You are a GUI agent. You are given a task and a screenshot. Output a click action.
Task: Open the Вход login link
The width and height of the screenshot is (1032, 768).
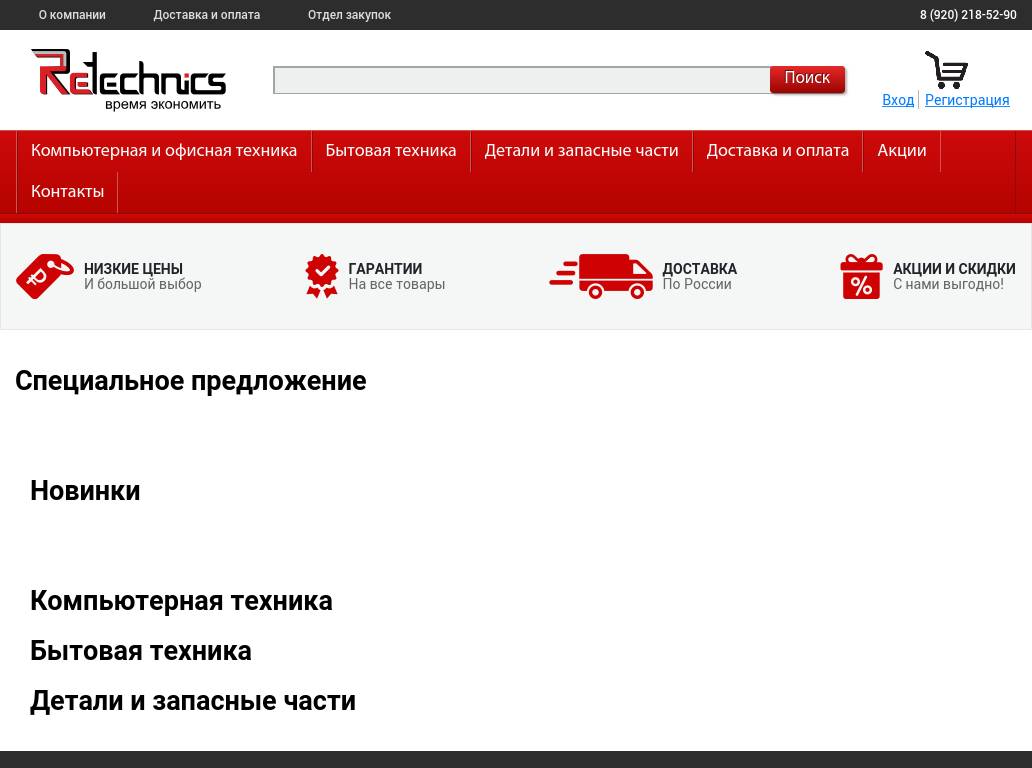click(897, 100)
